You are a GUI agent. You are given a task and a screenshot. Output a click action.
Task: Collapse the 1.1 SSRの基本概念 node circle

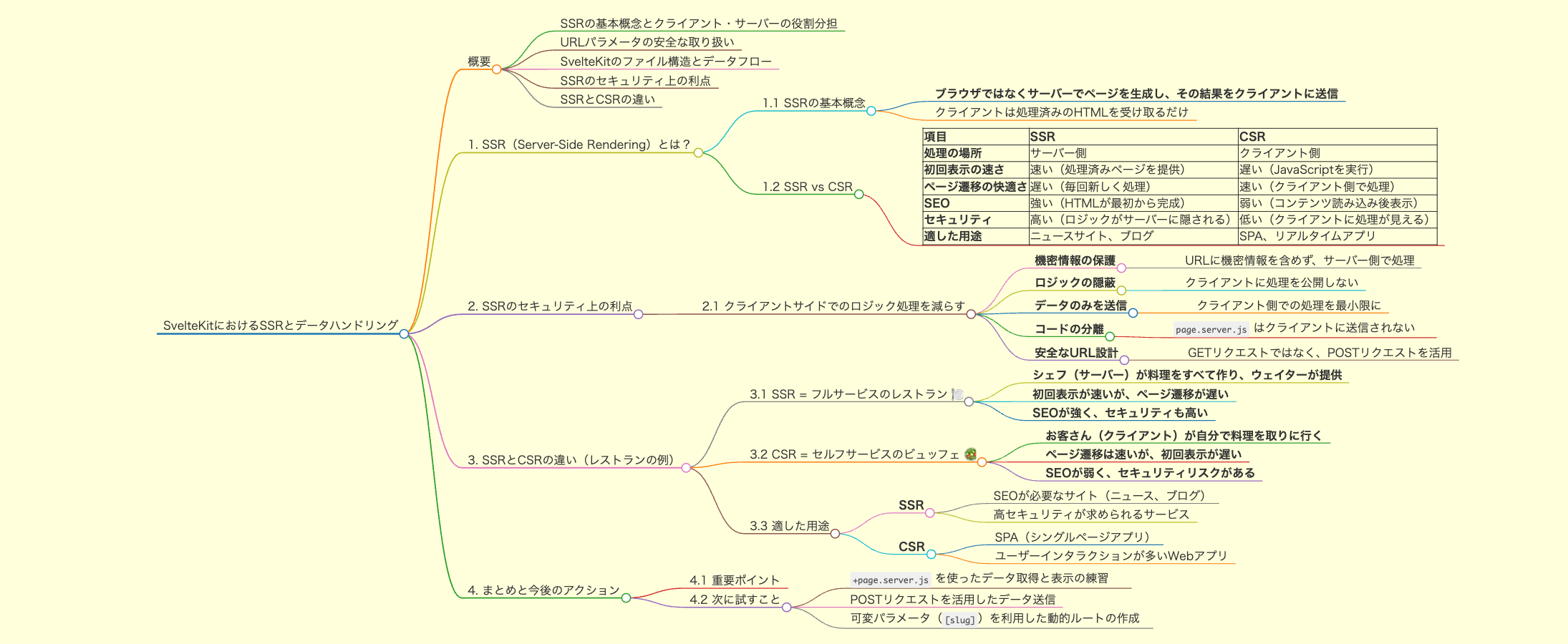click(x=871, y=111)
